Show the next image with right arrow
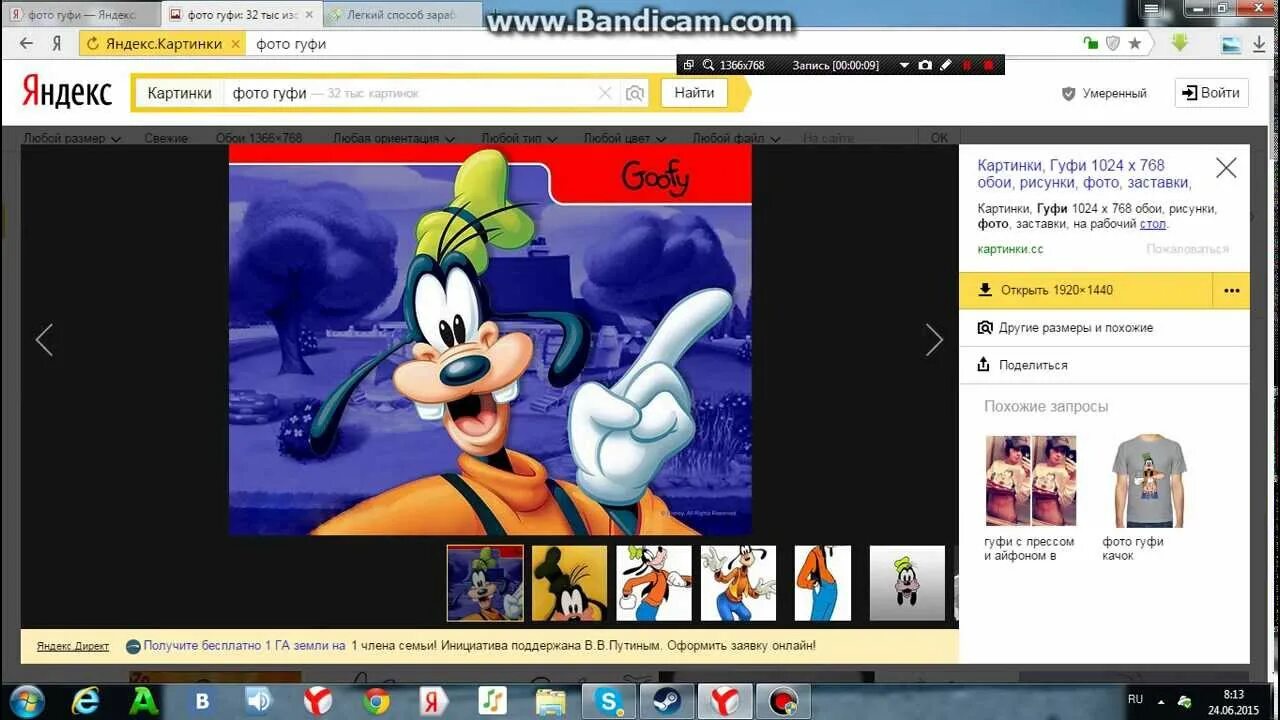 [934, 340]
